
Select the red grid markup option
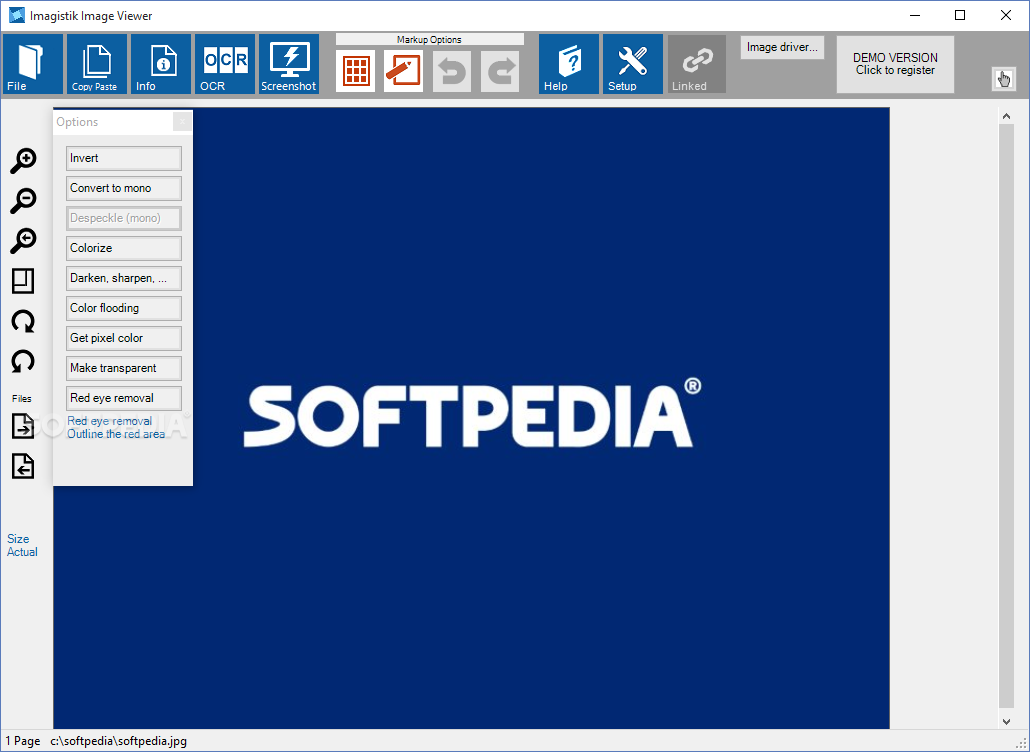tap(356, 71)
